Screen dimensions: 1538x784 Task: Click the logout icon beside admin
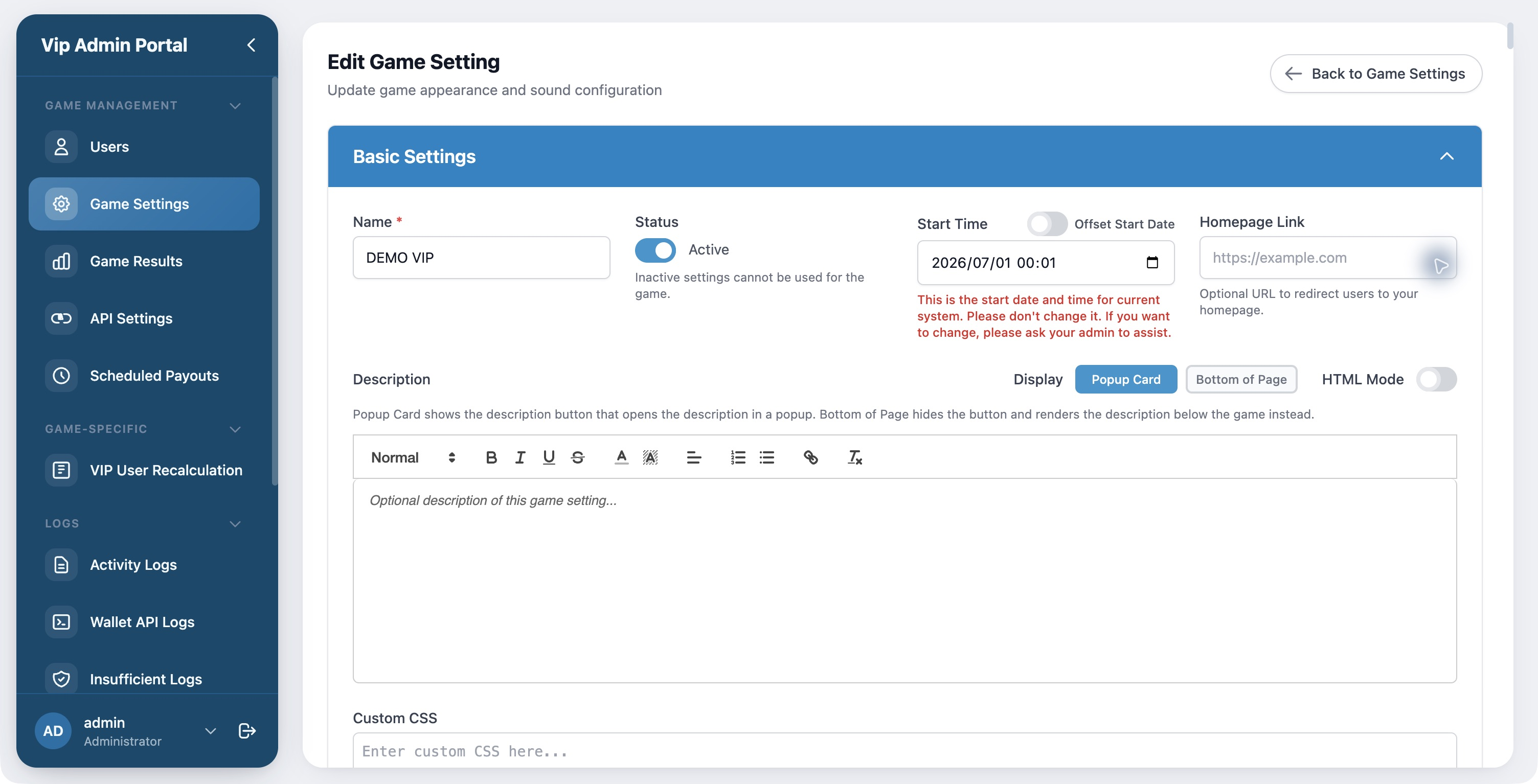pyautogui.click(x=246, y=731)
